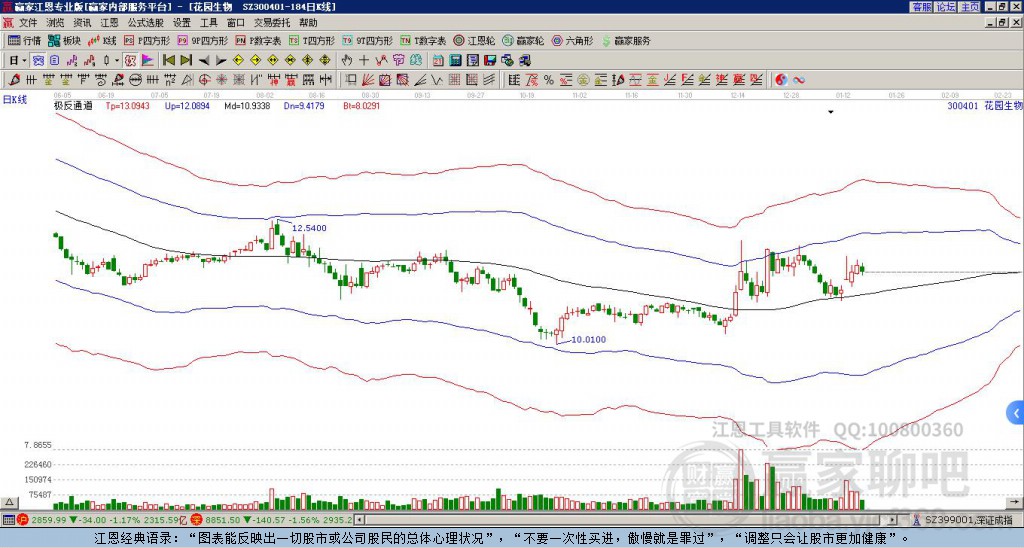Screen dimensions: 1024x548
Task: Click the percent sign tool
Action: tap(549, 80)
